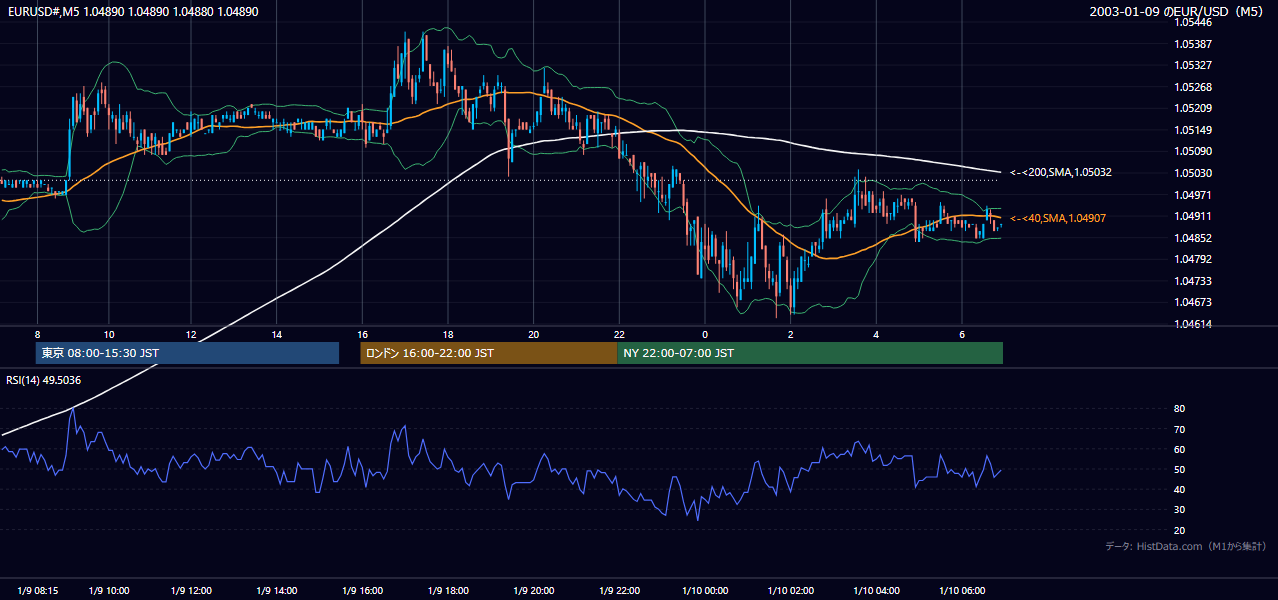Click hour tick 12 under price chart
1278x600 pixels.
[191, 334]
